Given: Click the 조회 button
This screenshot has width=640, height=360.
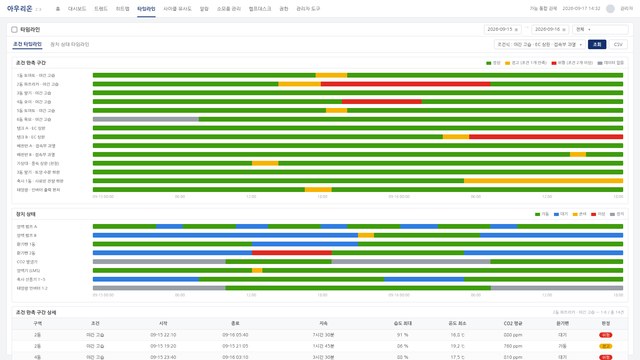Looking at the screenshot, I should [597, 44].
